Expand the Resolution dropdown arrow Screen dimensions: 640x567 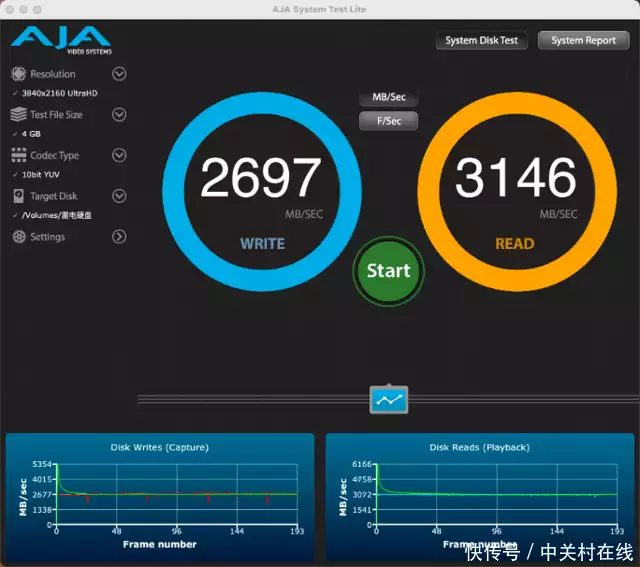[119, 74]
